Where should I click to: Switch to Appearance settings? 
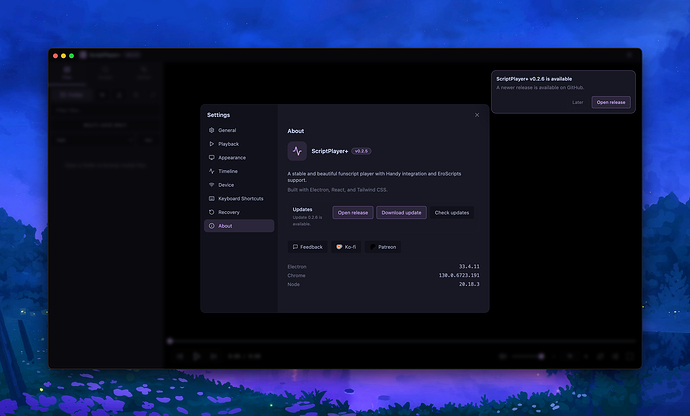[239, 158]
